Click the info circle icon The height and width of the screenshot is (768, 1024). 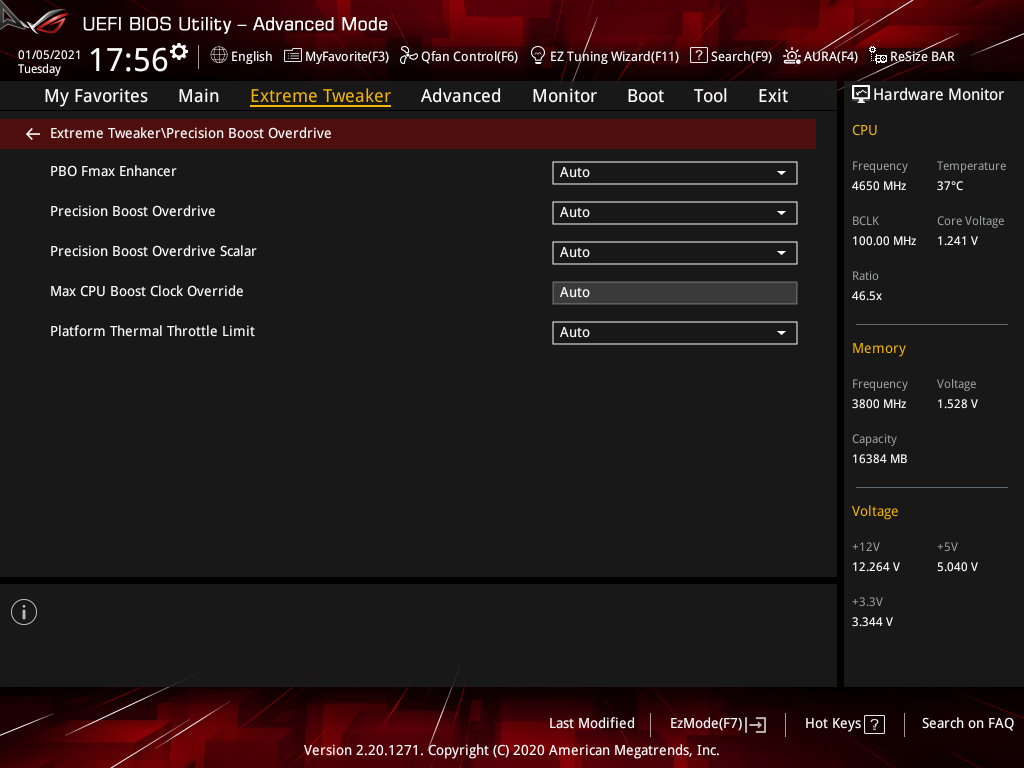pyautogui.click(x=24, y=612)
